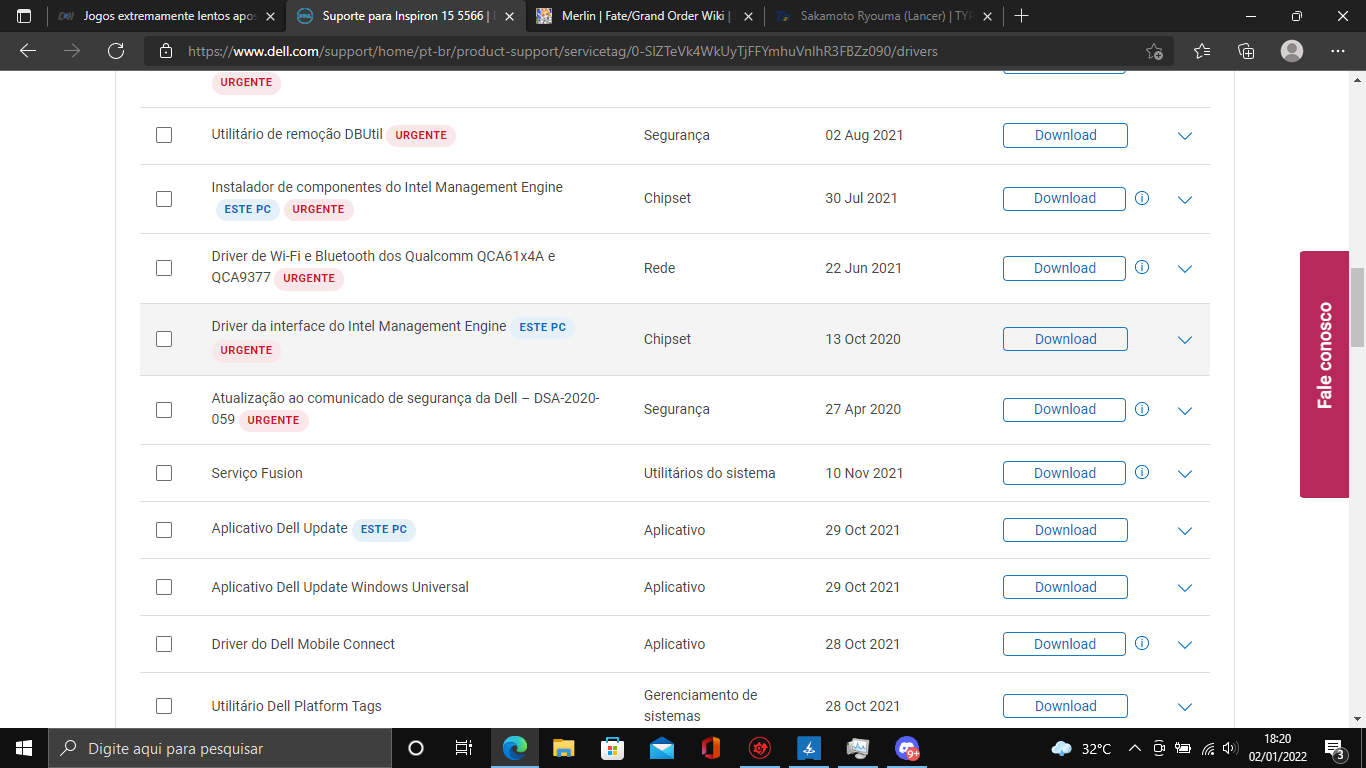Select the DSA-2020-059 update checkbox
Image resolution: width=1366 pixels, height=768 pixels.
[164, 410]
